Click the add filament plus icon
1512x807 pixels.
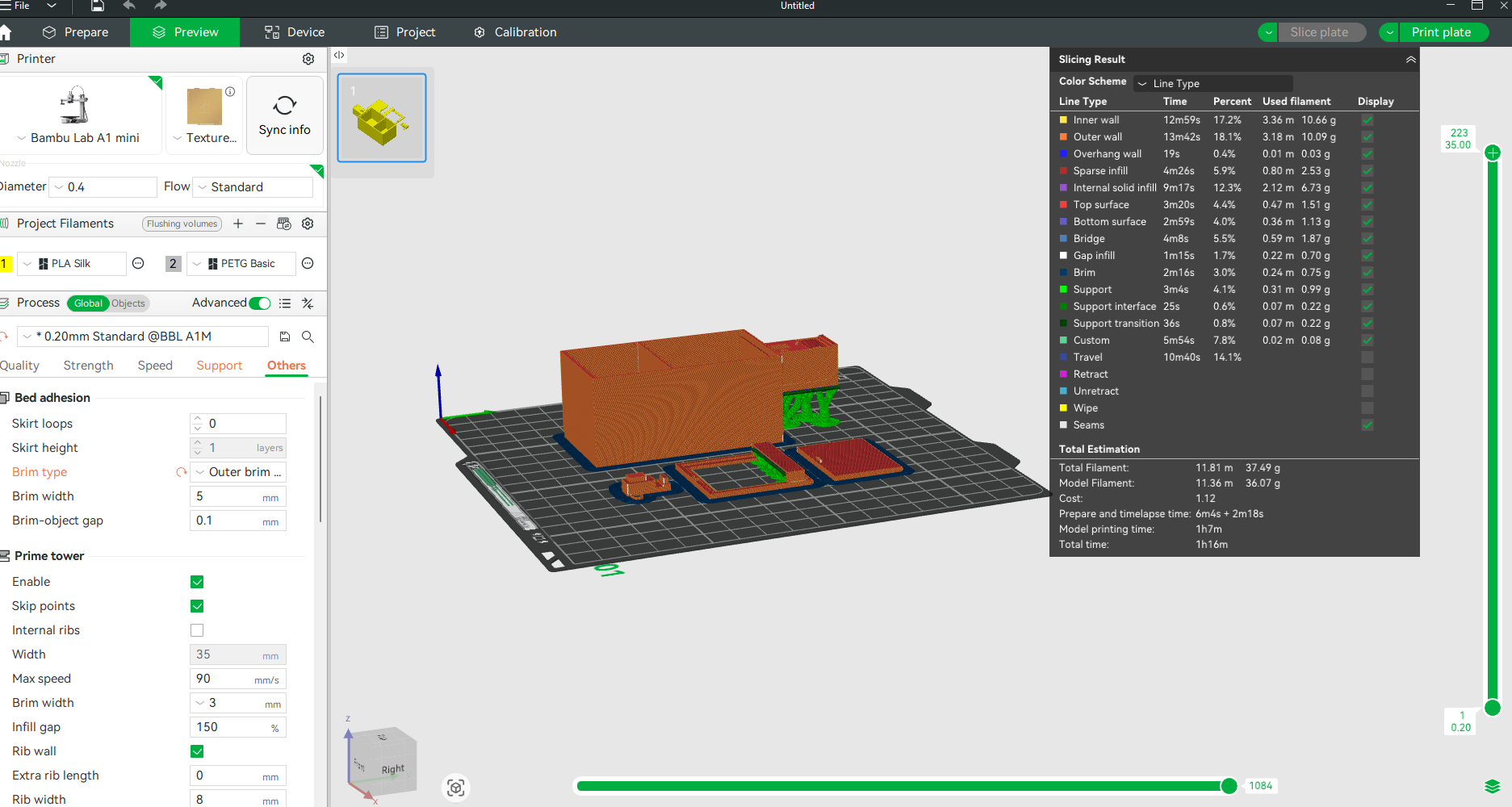pyautogui.click(x=238, y=224)
